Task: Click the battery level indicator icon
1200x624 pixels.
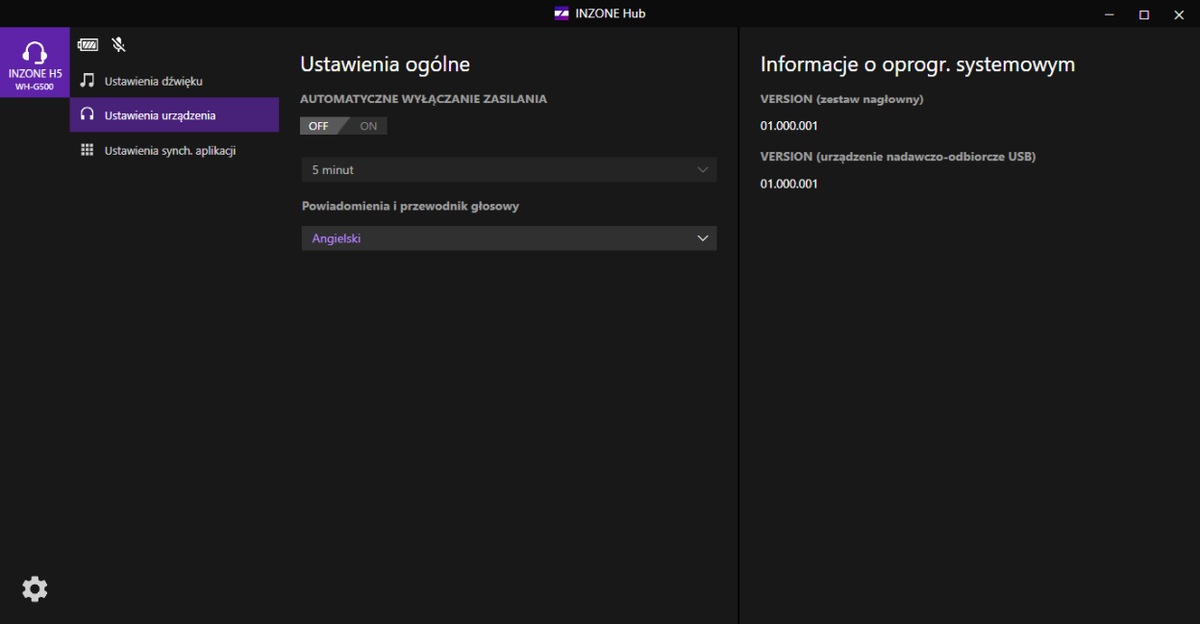Action: point(88,45)
